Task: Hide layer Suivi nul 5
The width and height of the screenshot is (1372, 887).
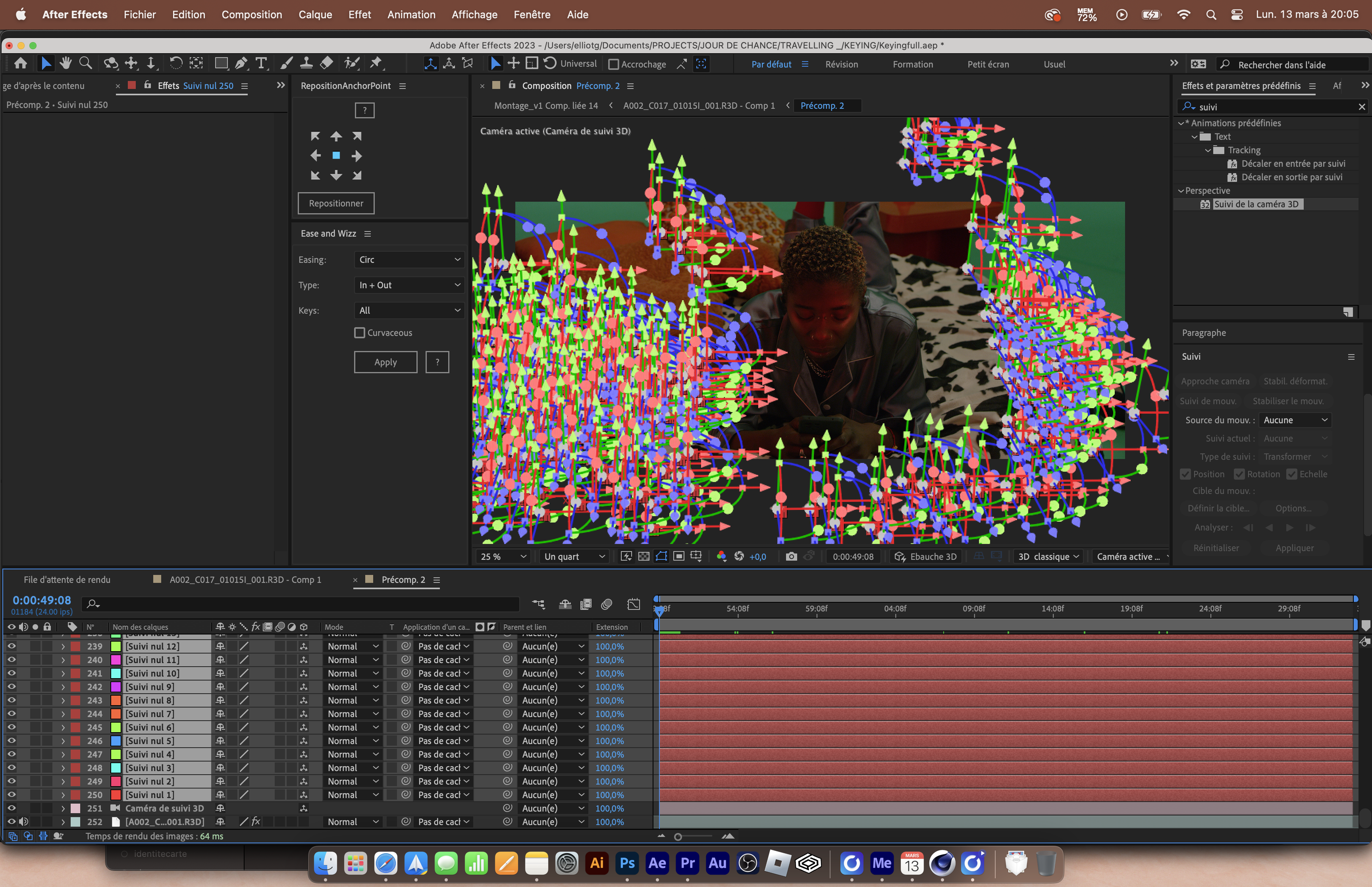Action: click(11, 741)
